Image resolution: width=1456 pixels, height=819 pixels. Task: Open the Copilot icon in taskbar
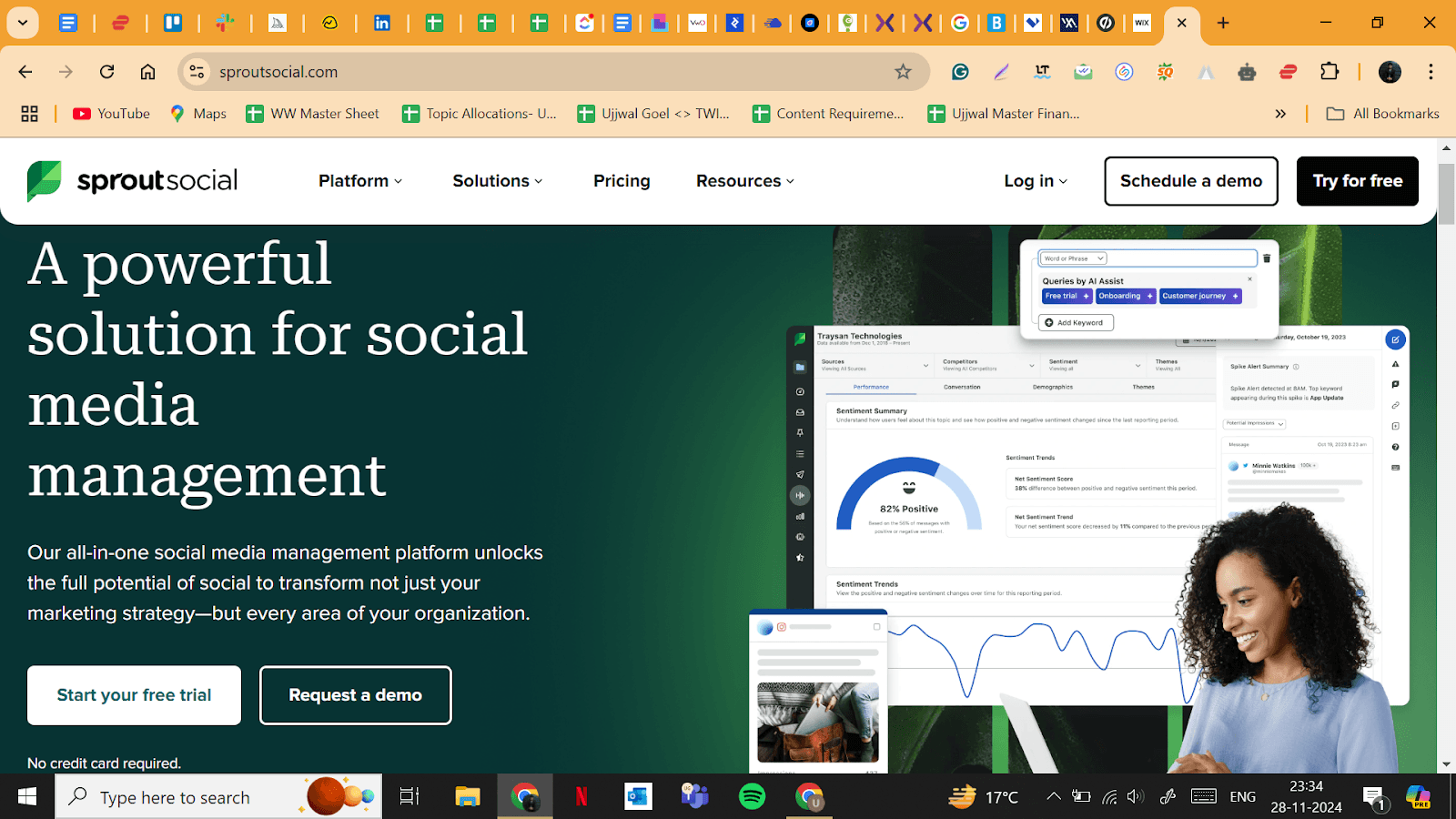1419,797
